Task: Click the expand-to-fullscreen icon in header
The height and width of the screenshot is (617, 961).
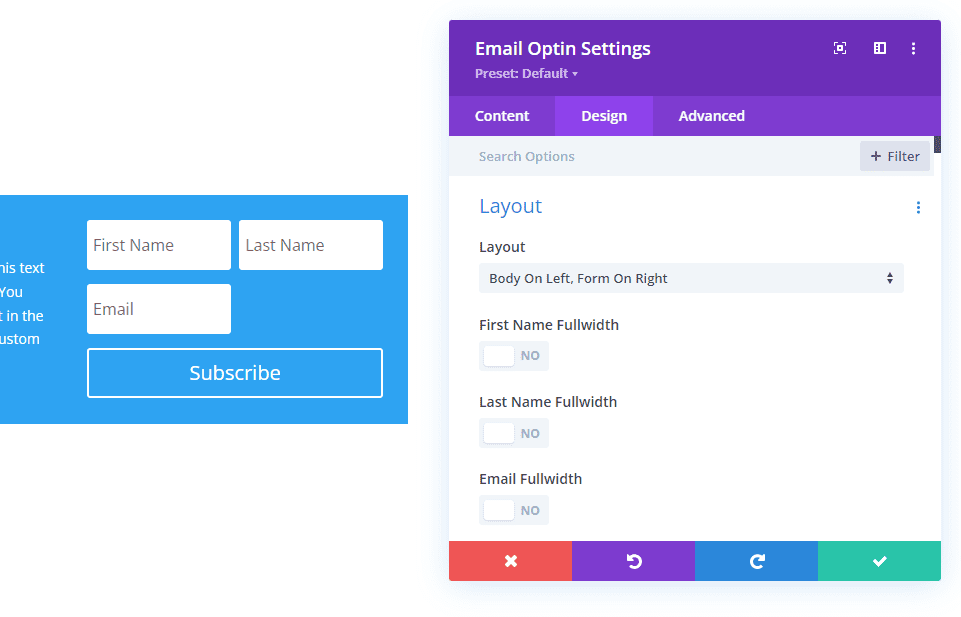Action: pos(840,48)
